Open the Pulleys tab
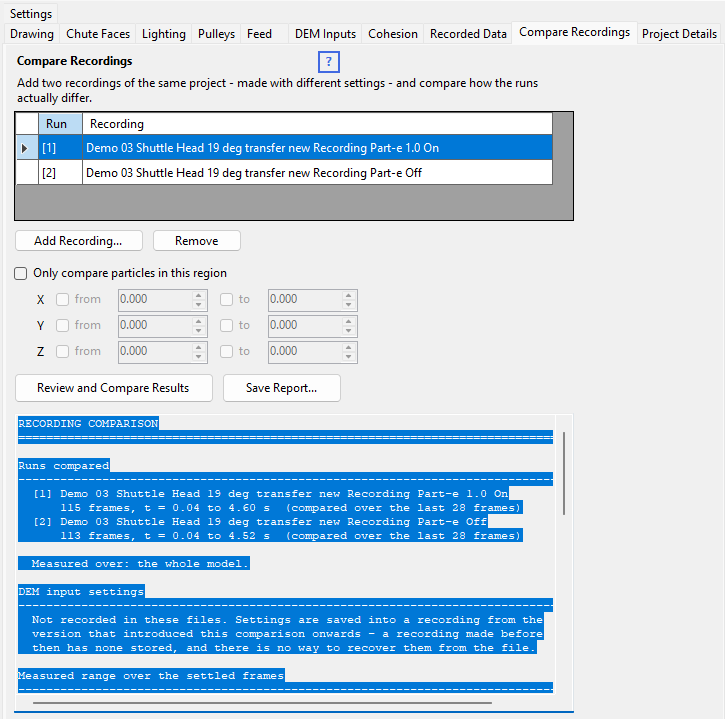Image resolution: width=725 pixels, height=719 pixels. (216, 34)
